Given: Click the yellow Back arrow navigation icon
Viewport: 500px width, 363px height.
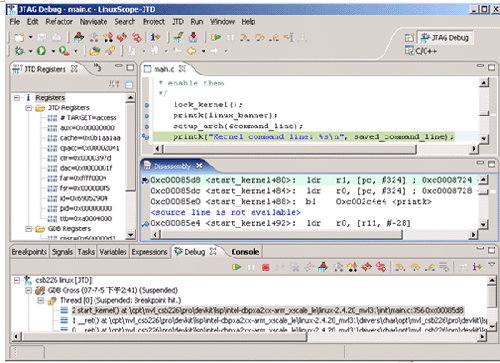Looking at the screenshot, I should 192,51.
